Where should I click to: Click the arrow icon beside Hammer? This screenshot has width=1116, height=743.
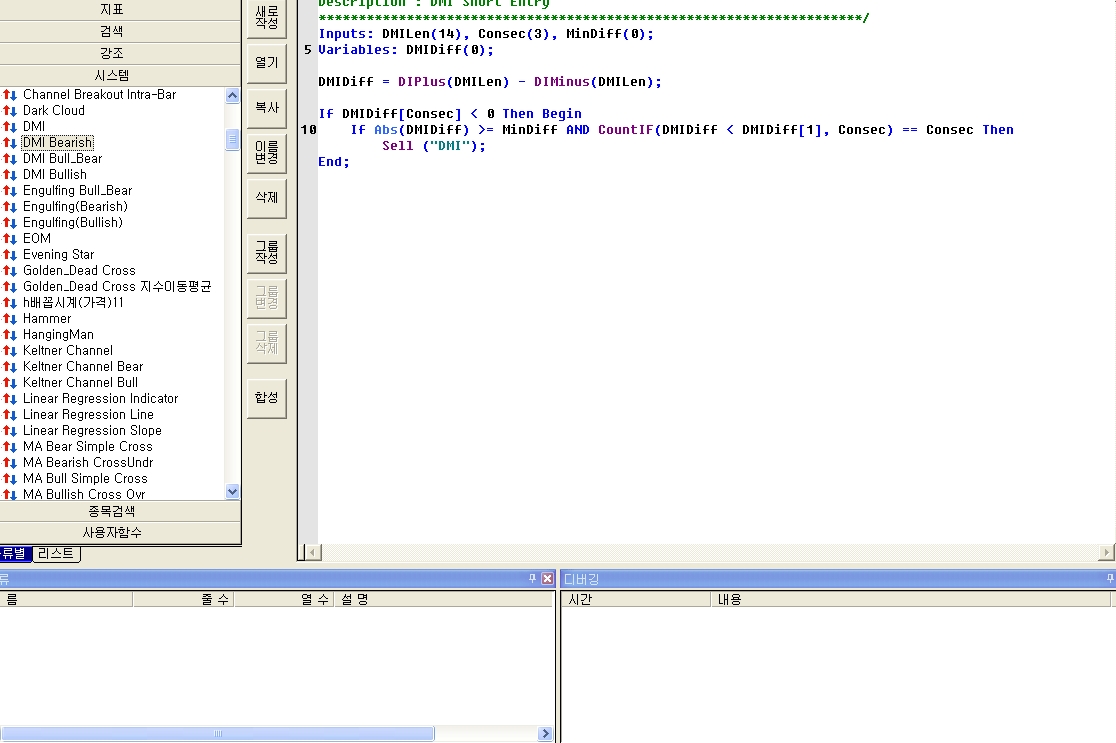click(x=10, y=319)
